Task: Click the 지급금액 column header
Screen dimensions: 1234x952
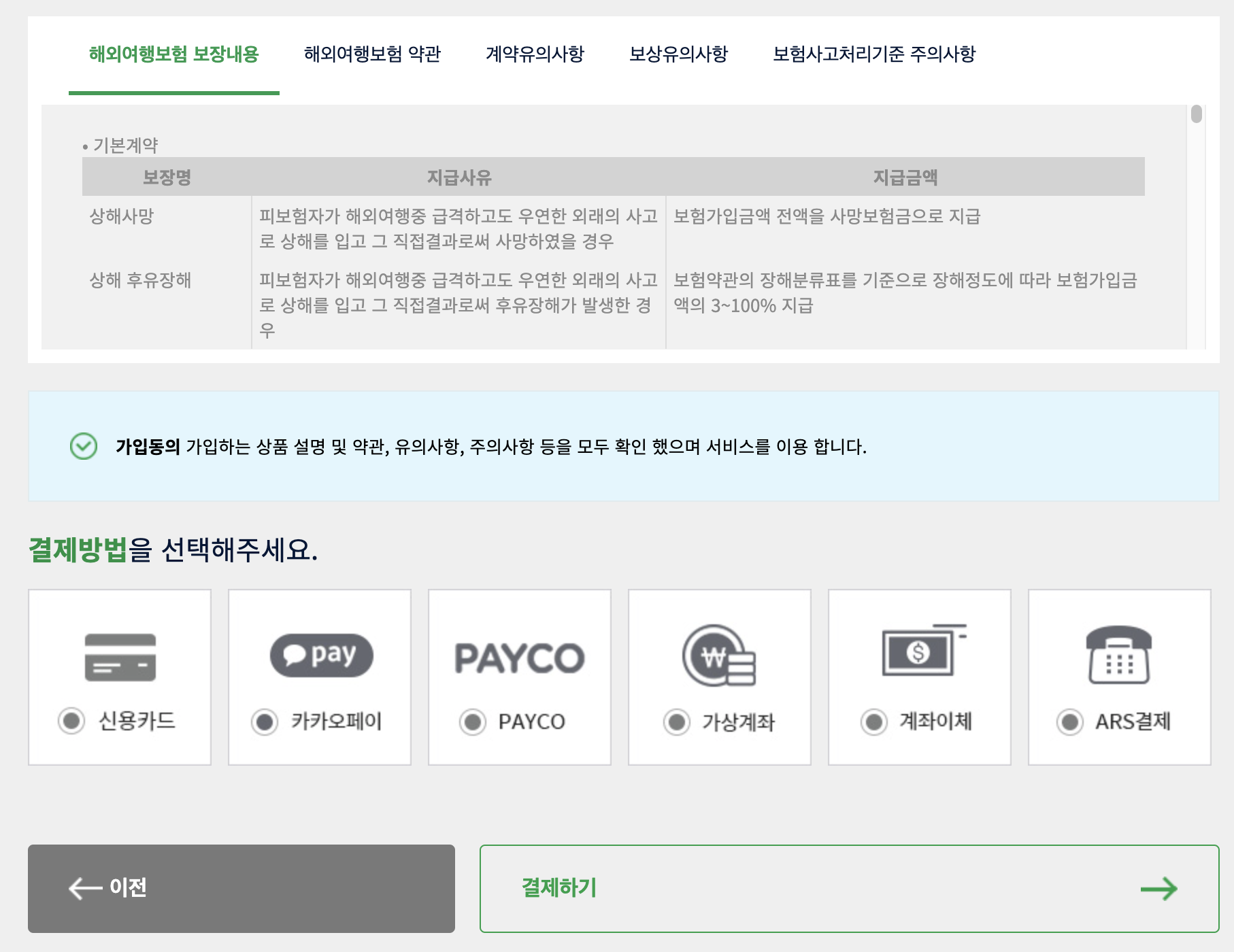Action: click(x=905, y=177)
